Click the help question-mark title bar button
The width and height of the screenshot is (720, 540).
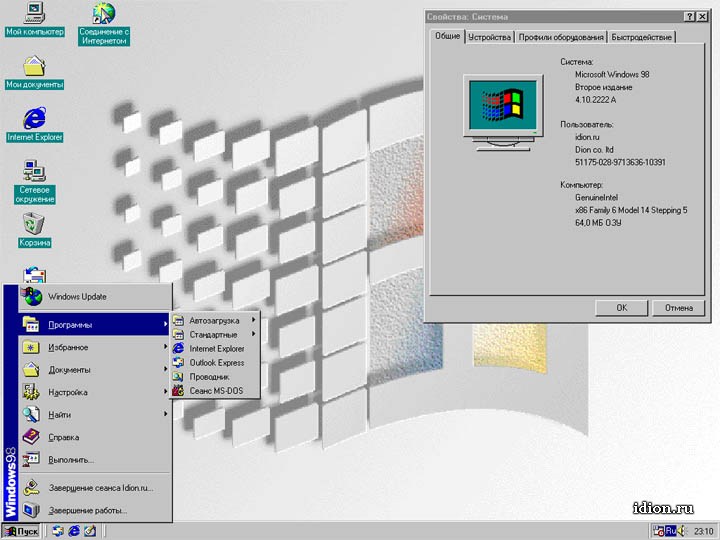(689, 17)
